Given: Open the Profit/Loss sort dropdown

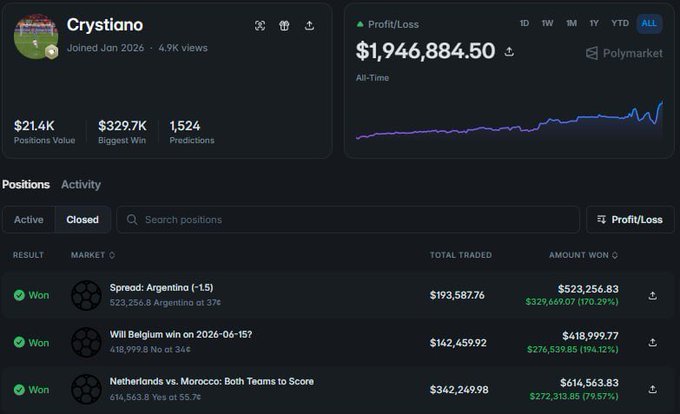Looking at the screenshot, I should click(x=630, y=220).
